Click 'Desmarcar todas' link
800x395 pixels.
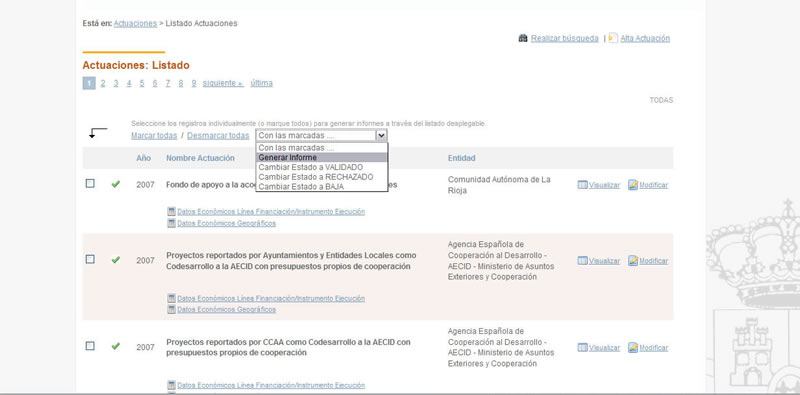click(x=218, y=136)
